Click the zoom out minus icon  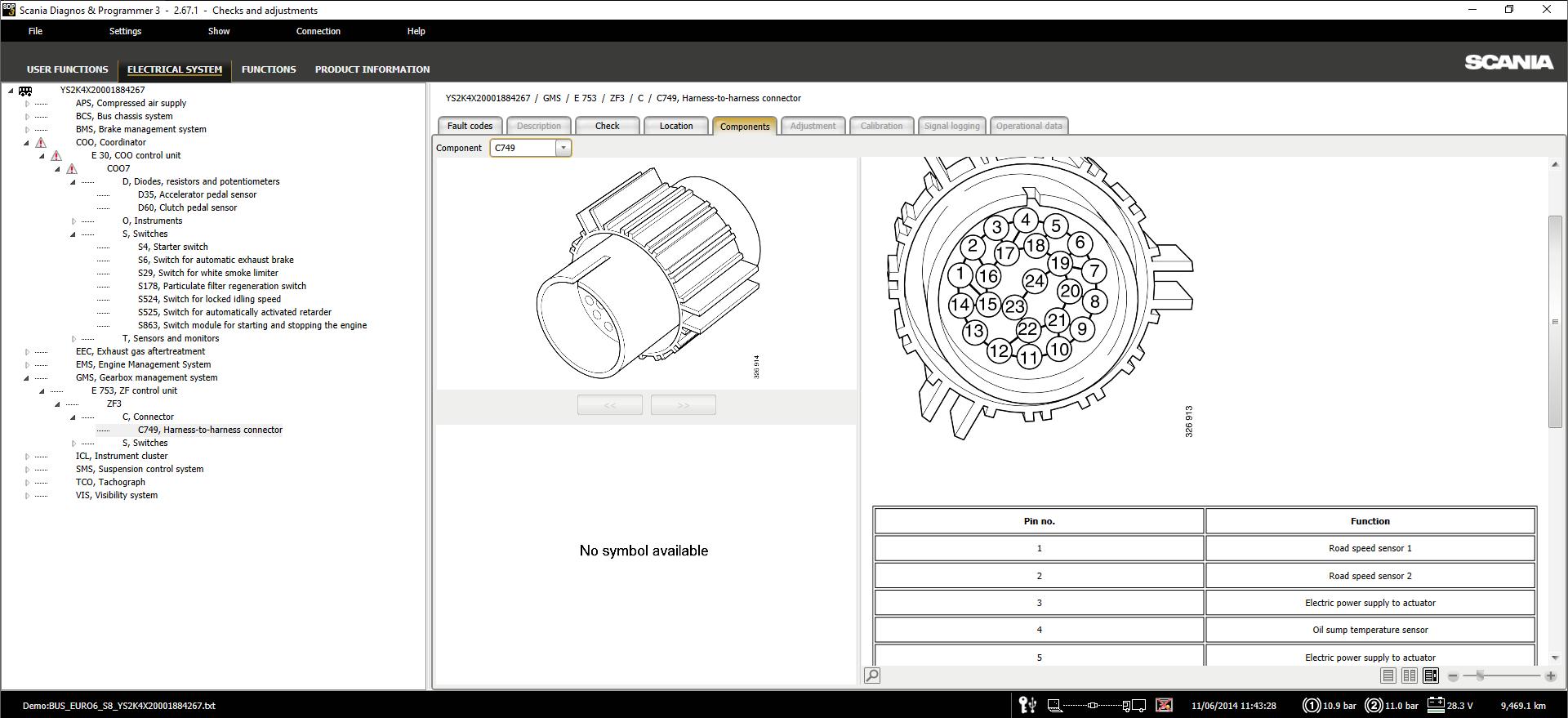click(1453, 676)
